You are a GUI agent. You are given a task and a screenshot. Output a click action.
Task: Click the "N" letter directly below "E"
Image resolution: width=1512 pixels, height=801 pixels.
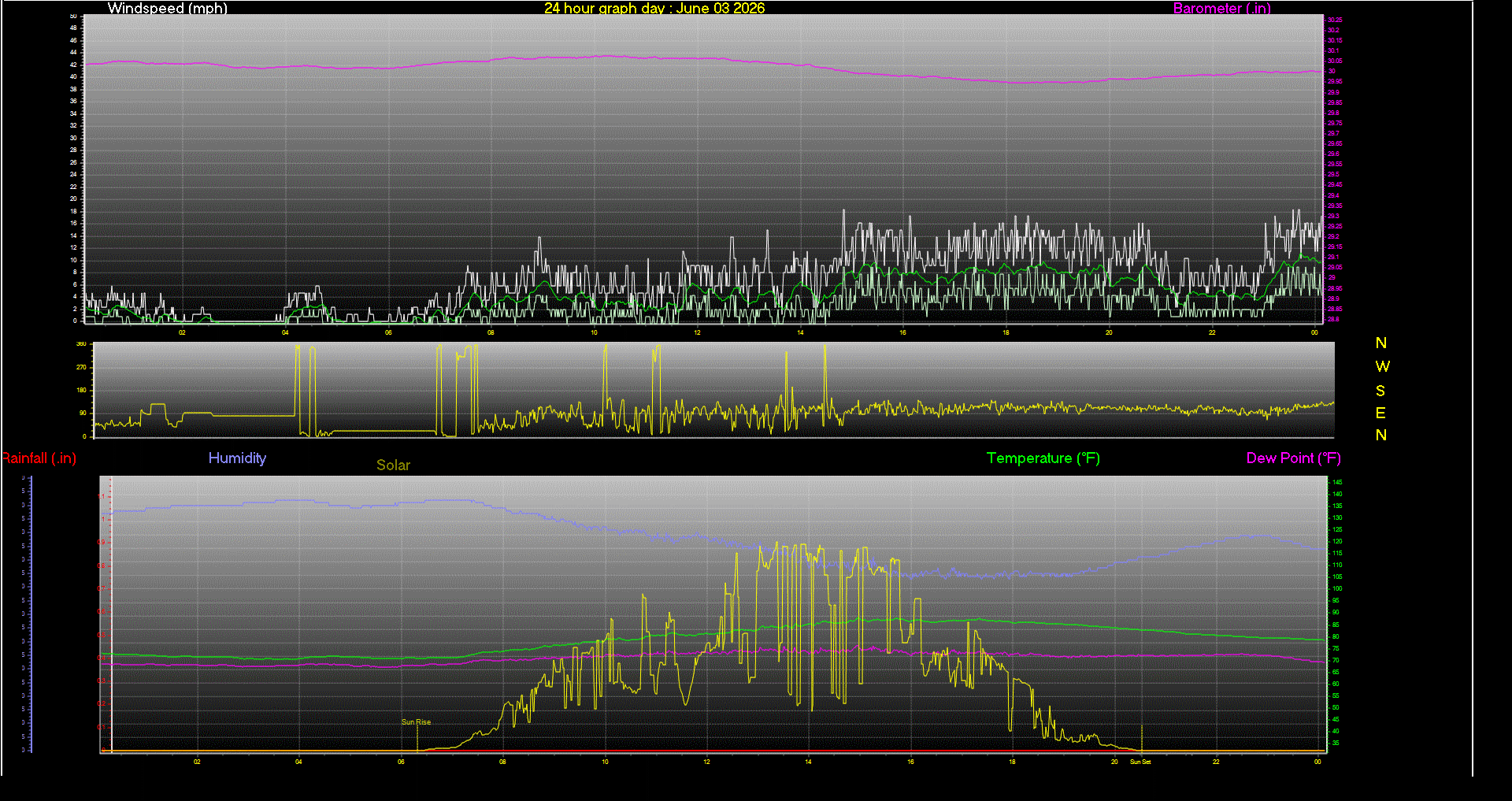pos(1381,435)
